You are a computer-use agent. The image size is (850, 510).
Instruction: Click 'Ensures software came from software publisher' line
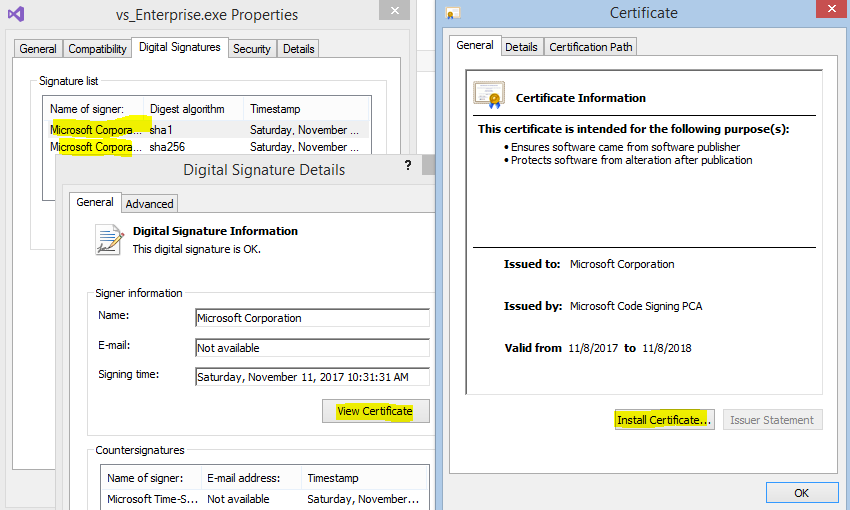coord(625,147)
